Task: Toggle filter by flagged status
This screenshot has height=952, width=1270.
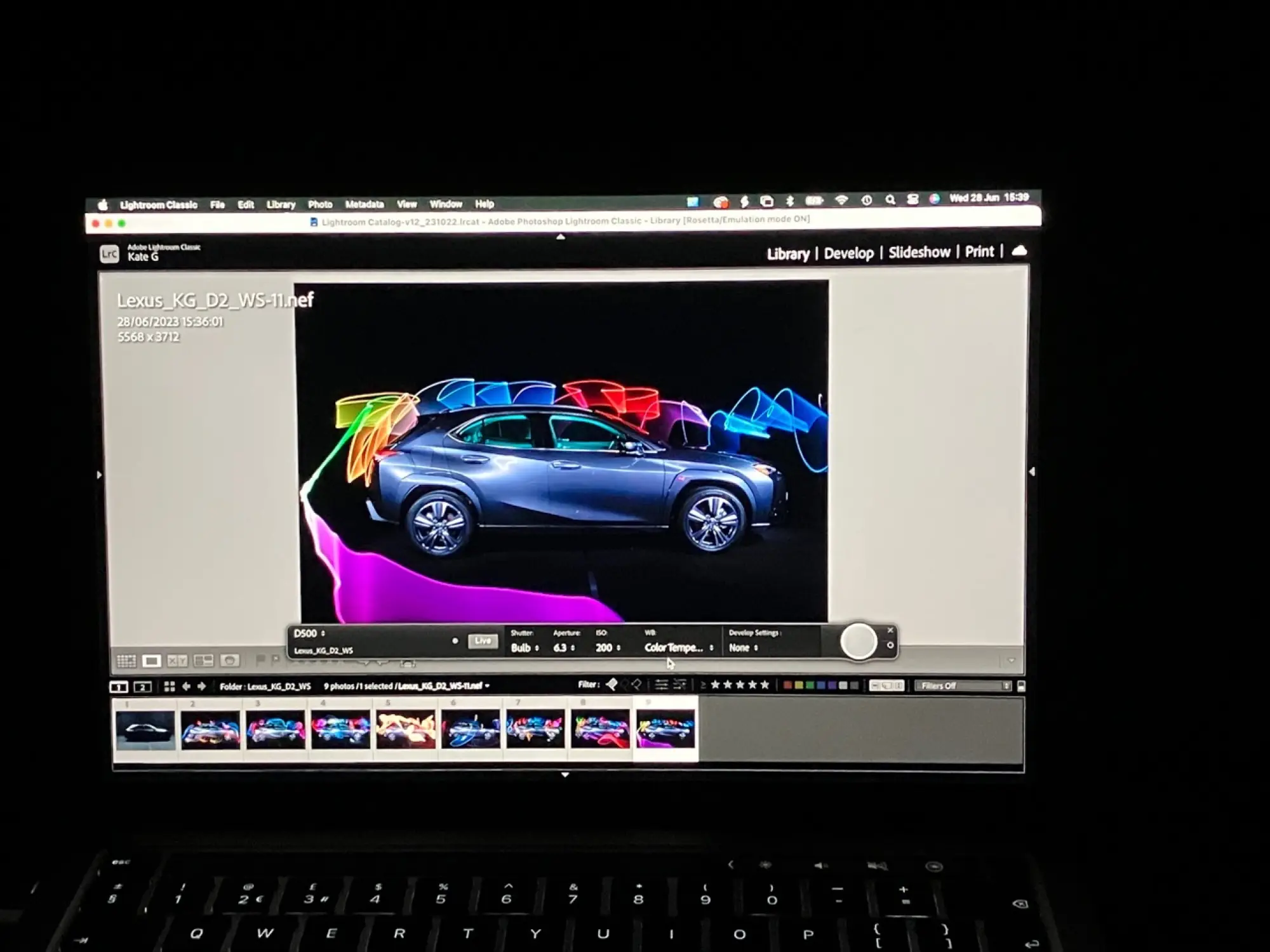Action: 612,684
